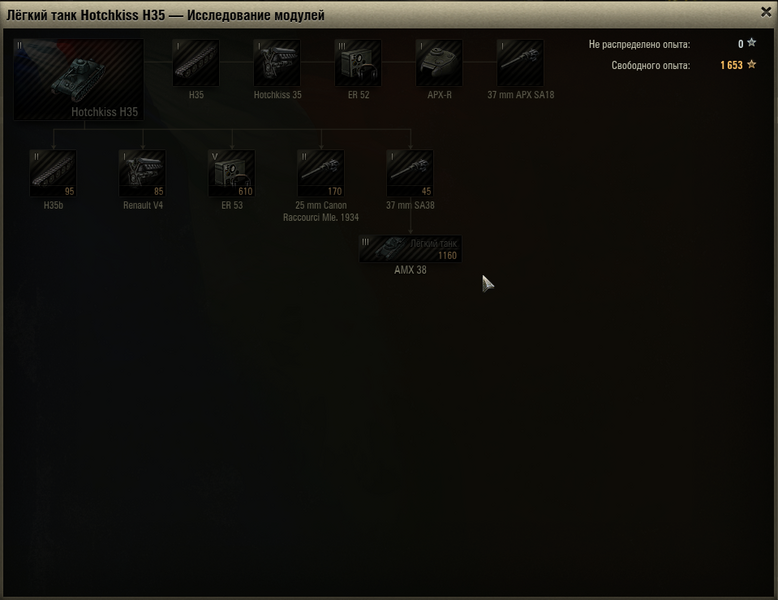
Task: Click the 'ER 52' radio name label
Action: [358, 95]
